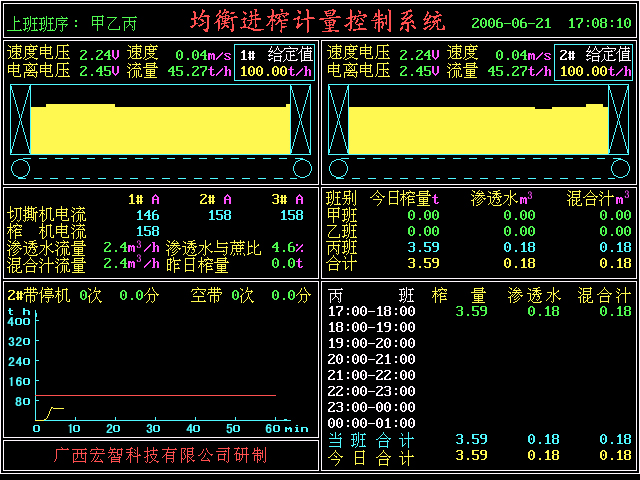The image size is (640, 480).
Task: Click the left crossed box of 1# conveyor
Action: (x=20, y=120)
